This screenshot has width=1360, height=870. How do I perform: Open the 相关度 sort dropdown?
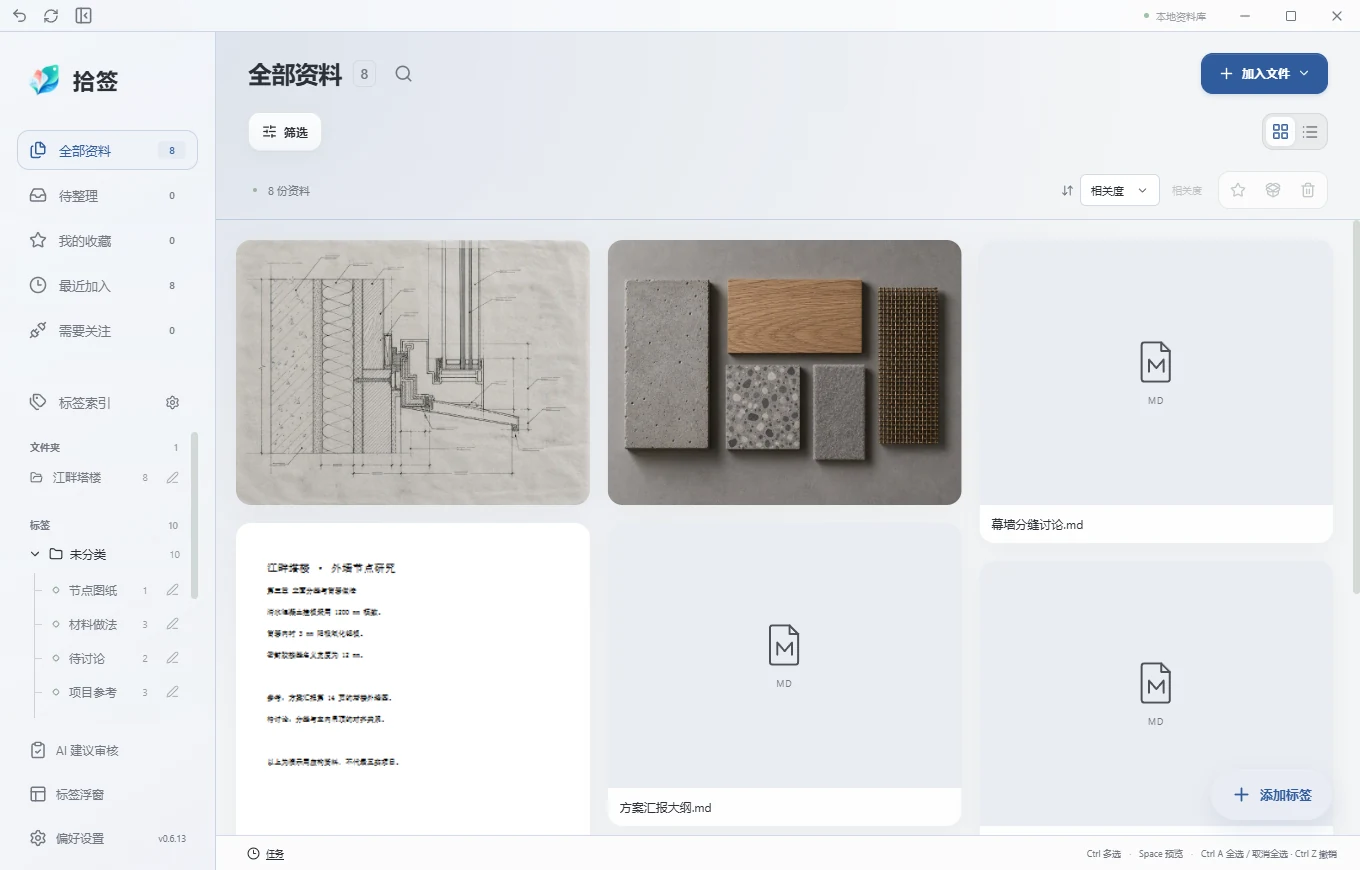pyautogui.click(x=1119, y=190)
